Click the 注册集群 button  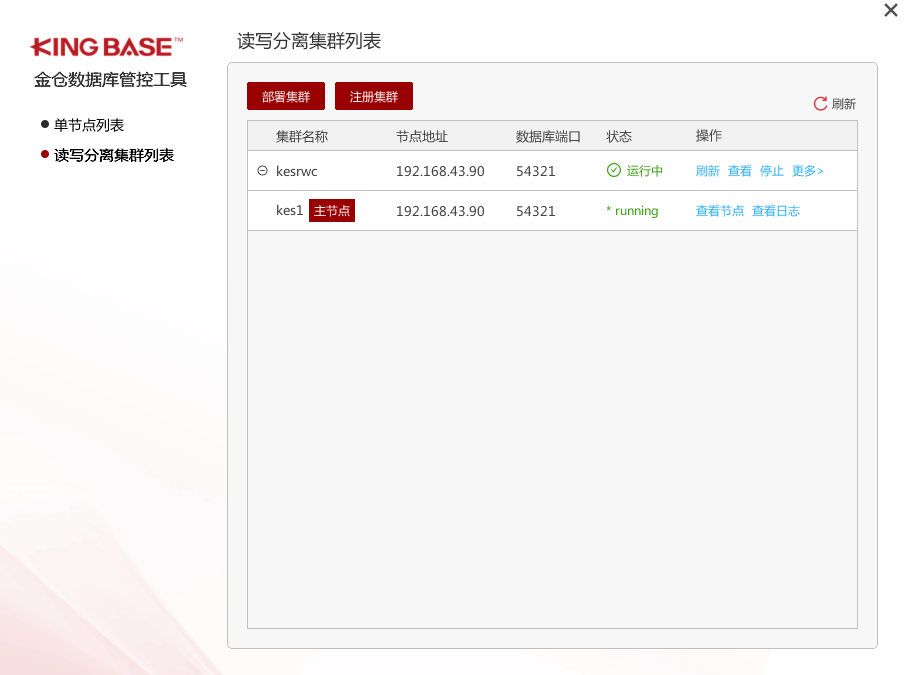(x=374, y=96)
